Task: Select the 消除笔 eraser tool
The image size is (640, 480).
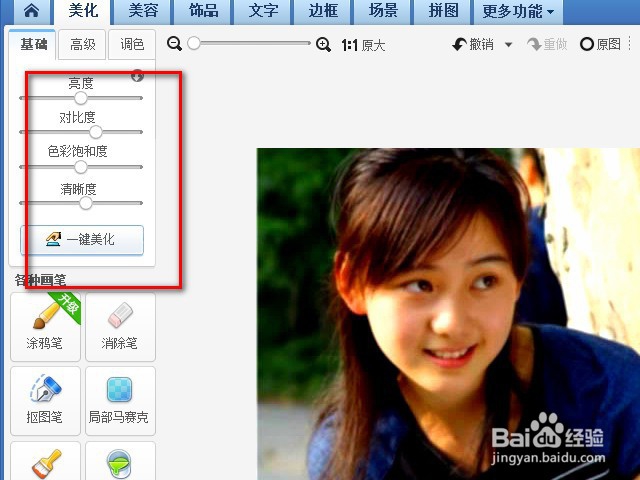Action: coord(120,327)
